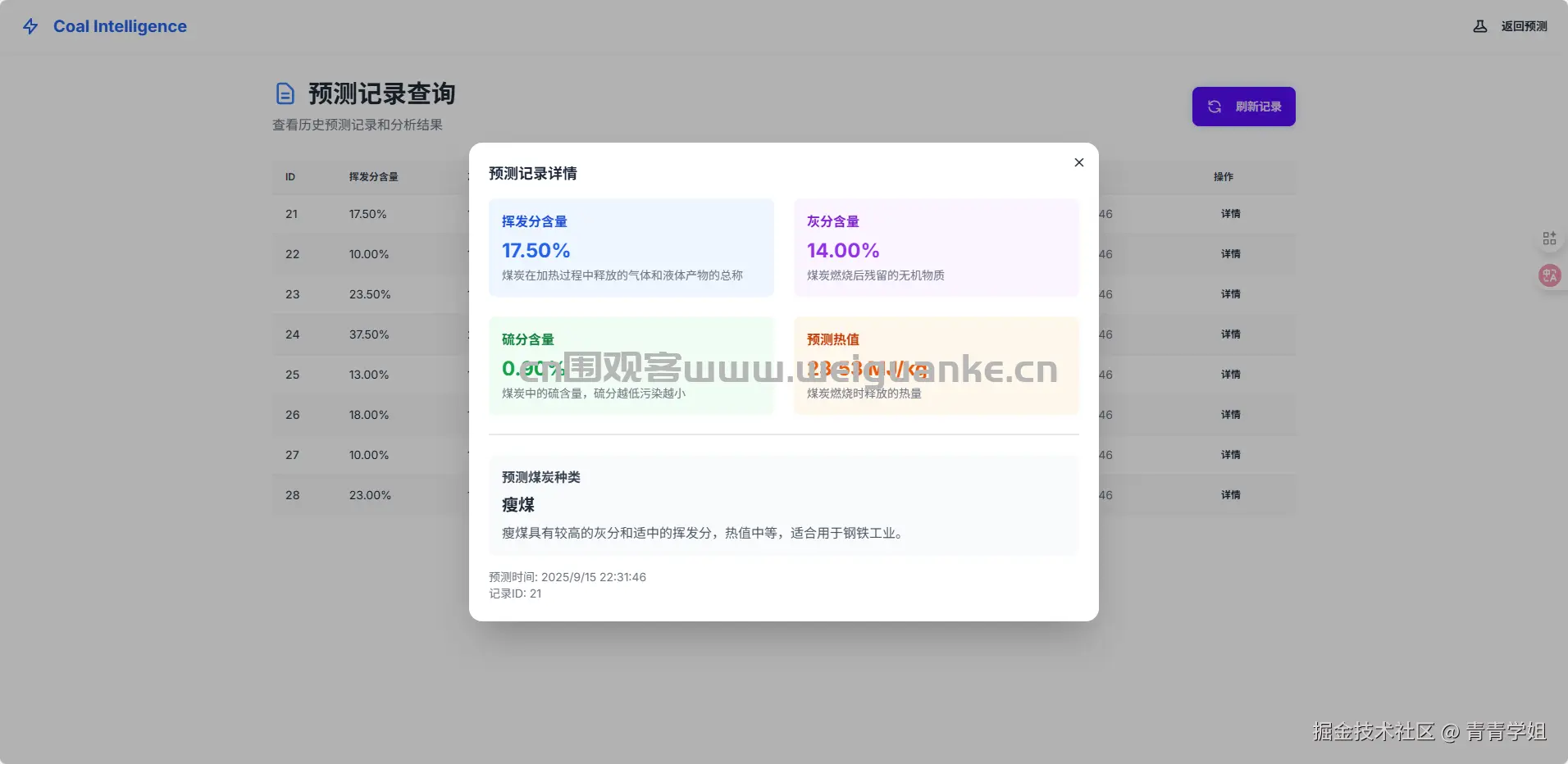The width and height of the screenshot is (1568, 764).
Task: Open the 返回预测 link in the header
Action: tap(1523, 25)
